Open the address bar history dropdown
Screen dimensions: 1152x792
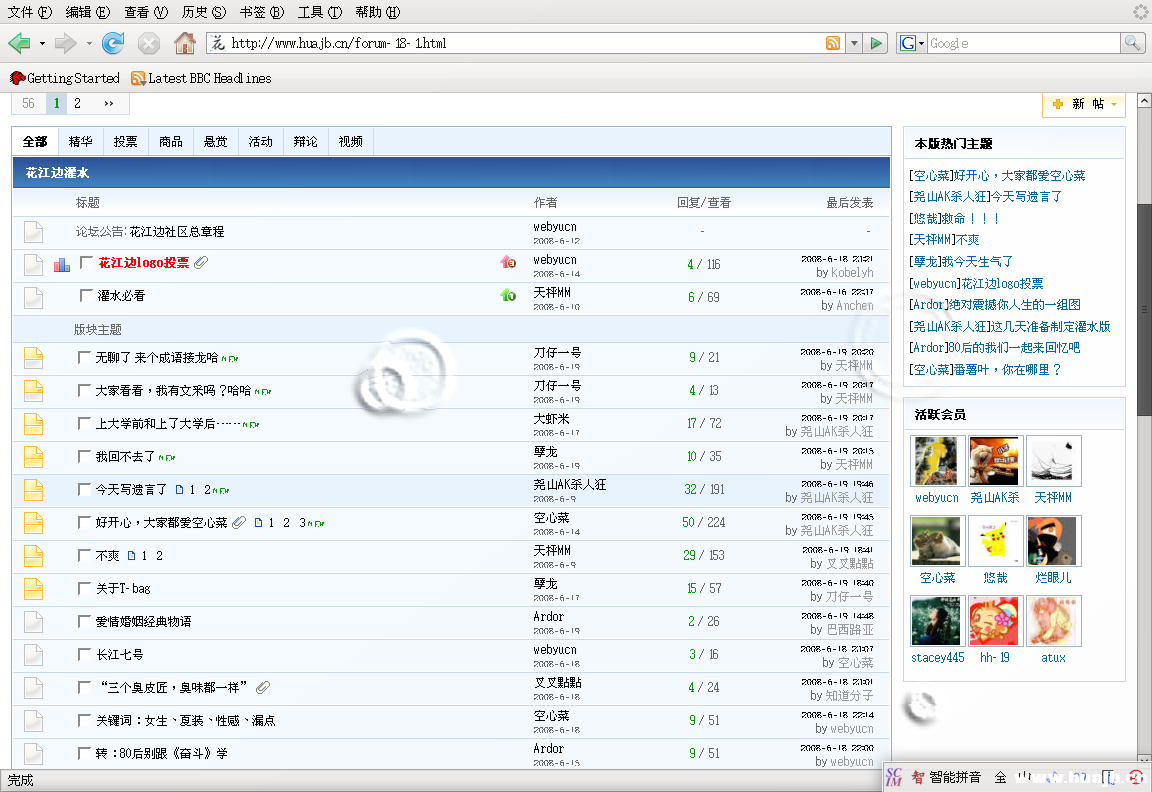pyautogui.click(x=854, y=43)
